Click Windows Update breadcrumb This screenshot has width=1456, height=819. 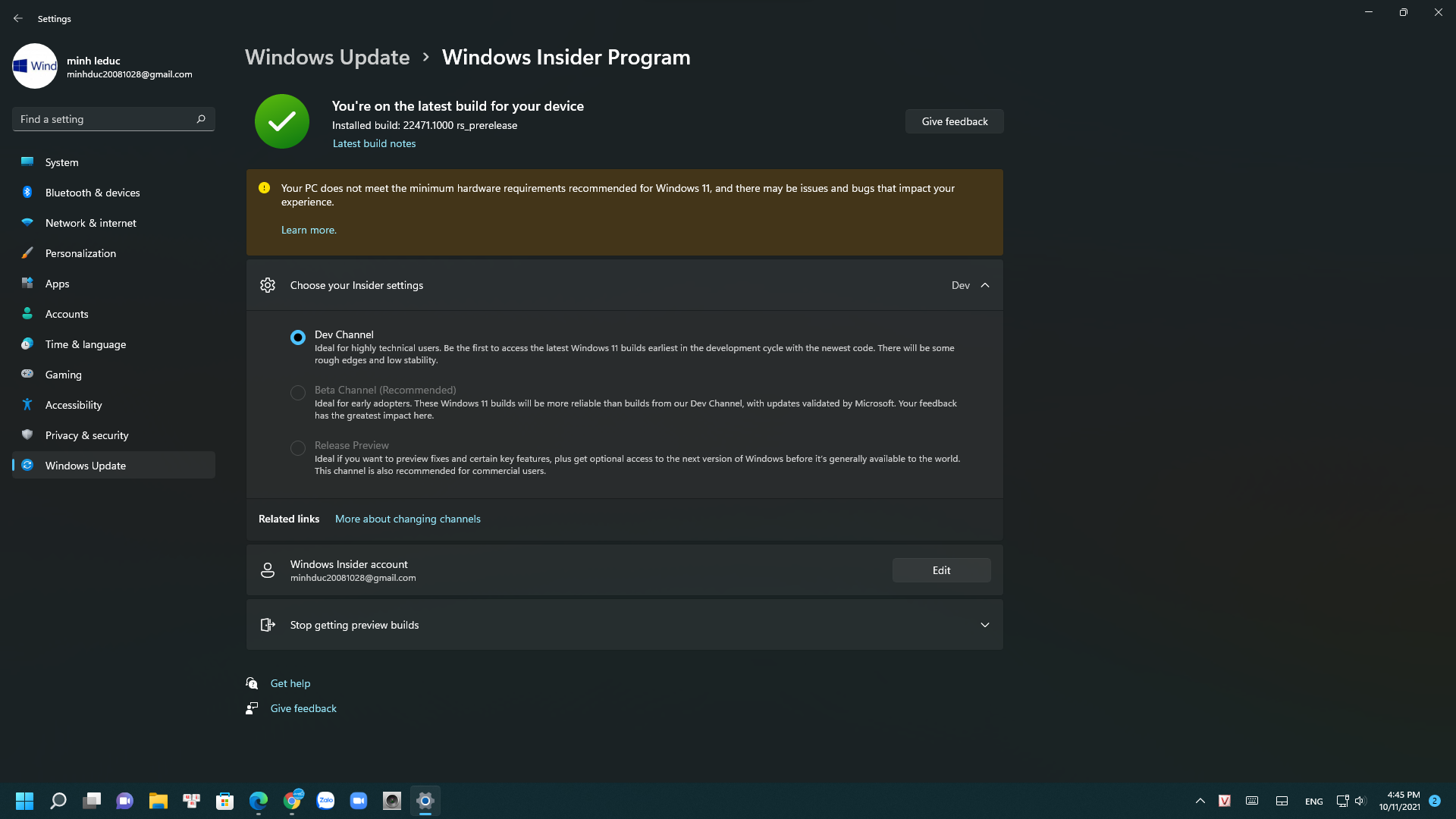[328, 57]
